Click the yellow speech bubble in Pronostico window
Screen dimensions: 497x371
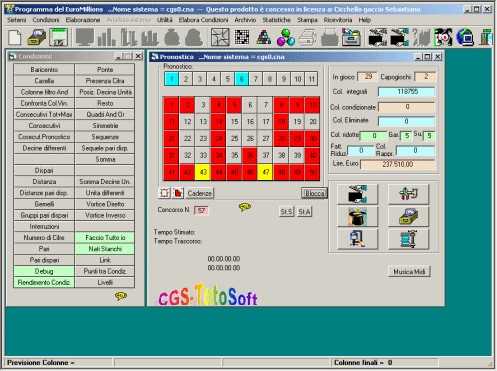[x=245, y=207]
